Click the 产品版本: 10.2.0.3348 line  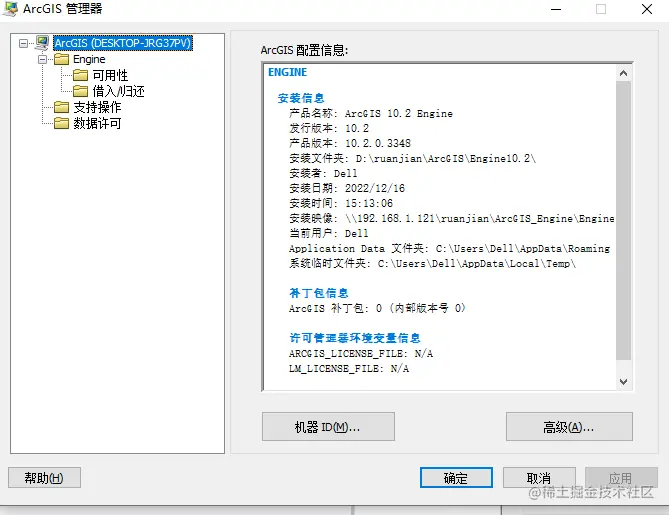[x=350, y=143]
